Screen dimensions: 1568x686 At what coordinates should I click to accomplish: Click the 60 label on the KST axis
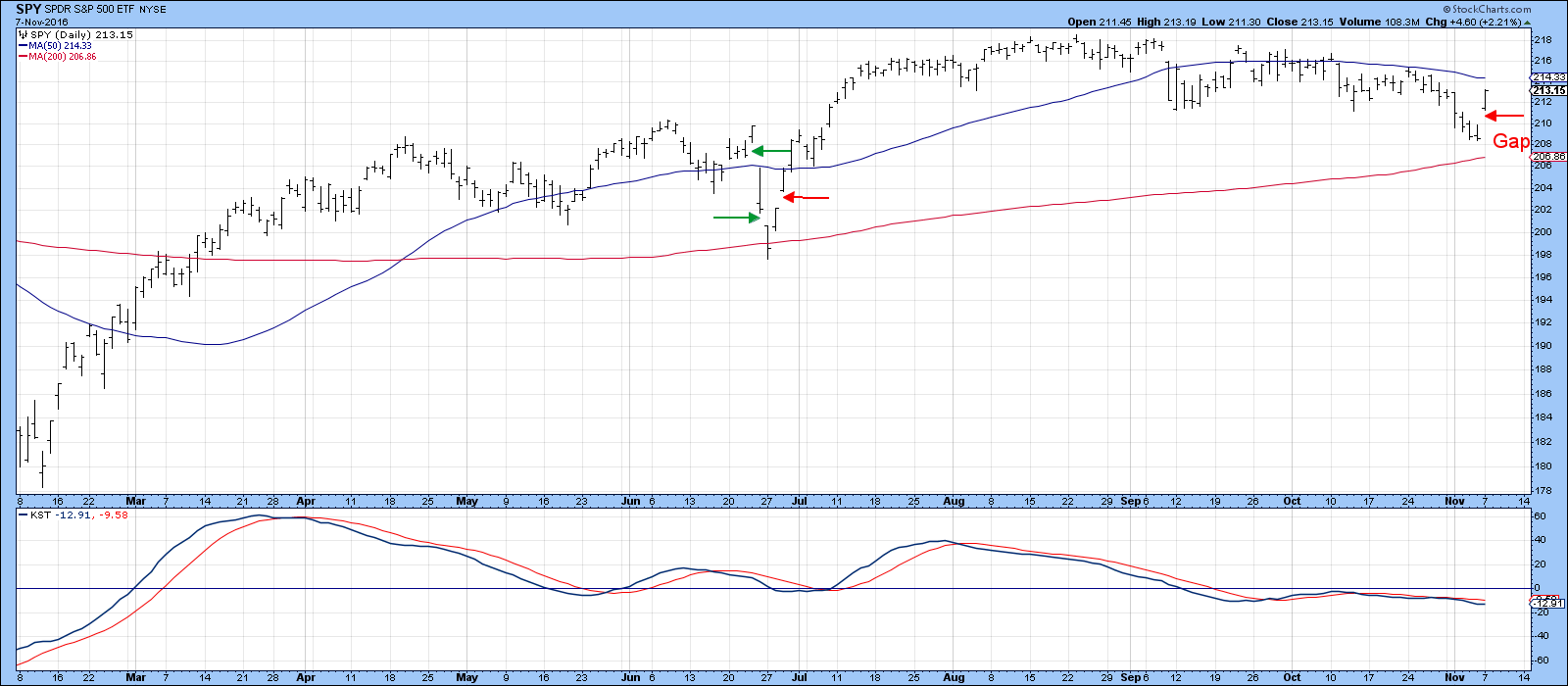(1541, 515)
